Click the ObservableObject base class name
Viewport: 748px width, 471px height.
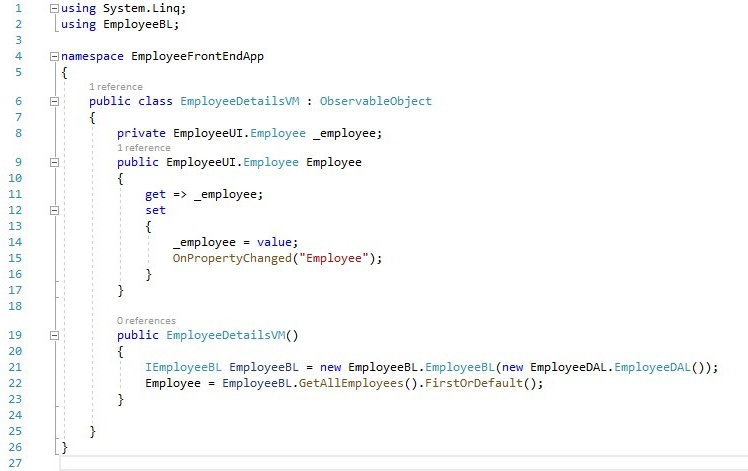point(375,101)
